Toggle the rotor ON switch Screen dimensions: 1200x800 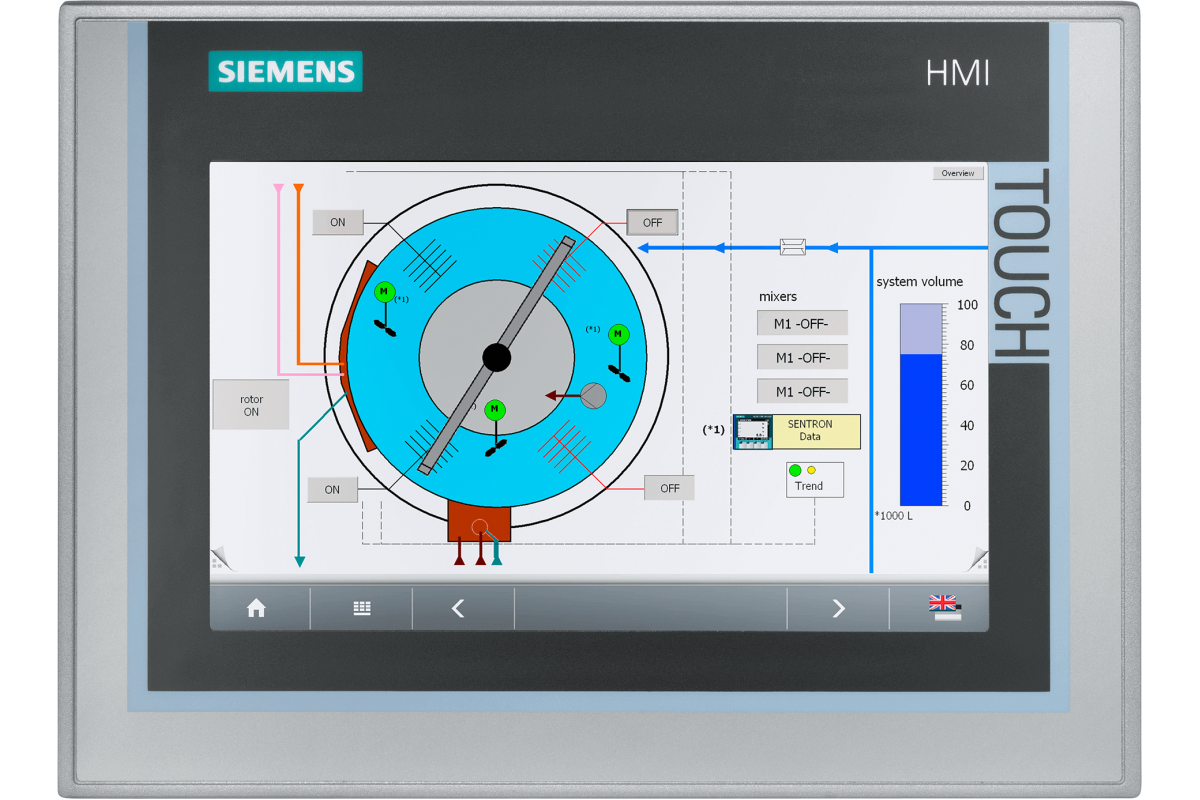[251, 405]
